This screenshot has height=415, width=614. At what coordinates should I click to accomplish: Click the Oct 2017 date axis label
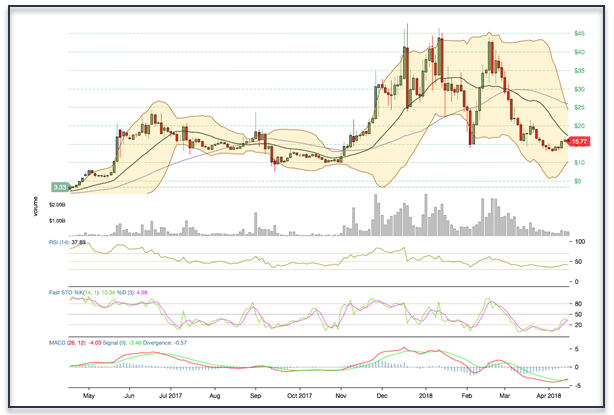point(300,396)
